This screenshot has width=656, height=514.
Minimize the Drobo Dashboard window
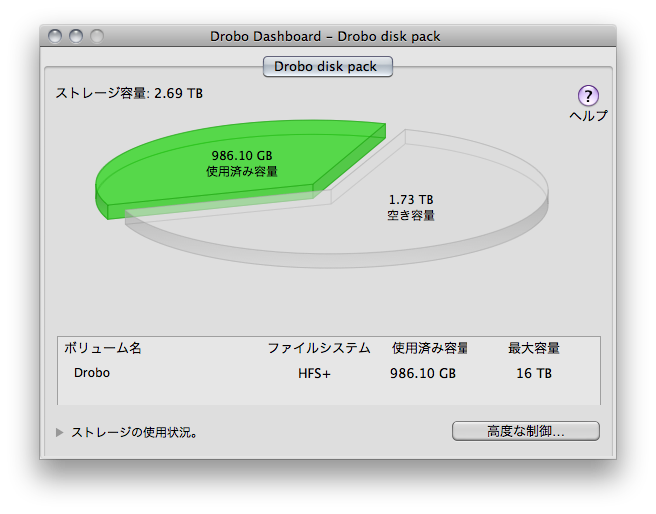click(x=76, y=36)
